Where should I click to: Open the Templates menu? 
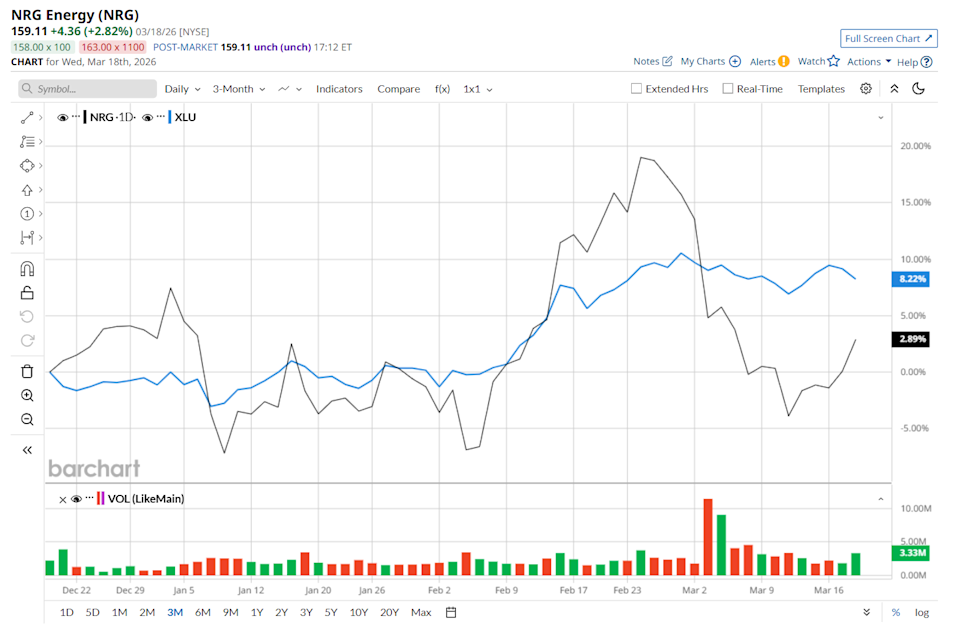pyautogui.click(x=820, y=89)
